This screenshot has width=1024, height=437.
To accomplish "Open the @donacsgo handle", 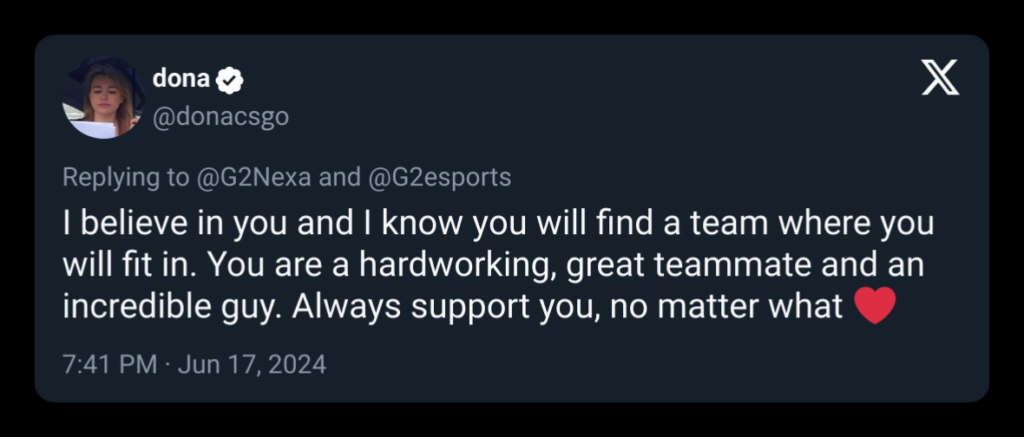I will pos(220,117).
